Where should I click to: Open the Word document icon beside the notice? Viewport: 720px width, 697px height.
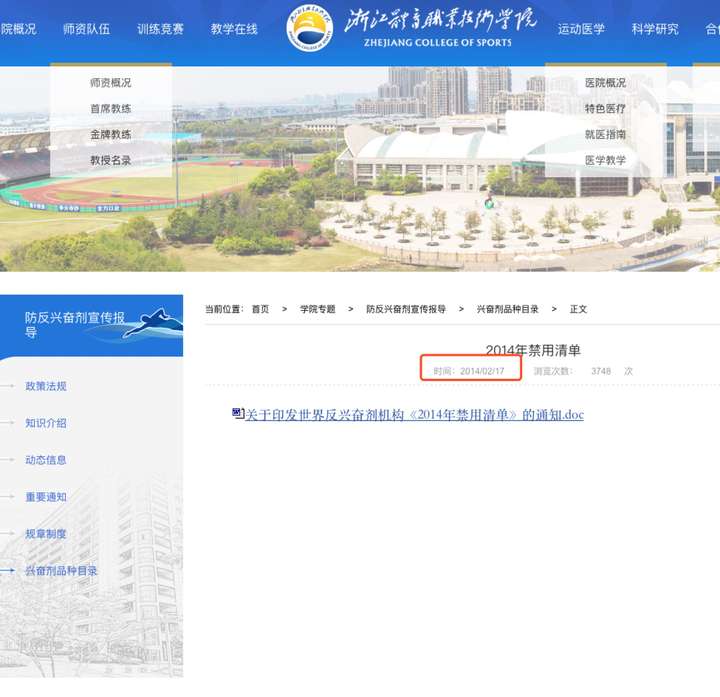238,413
